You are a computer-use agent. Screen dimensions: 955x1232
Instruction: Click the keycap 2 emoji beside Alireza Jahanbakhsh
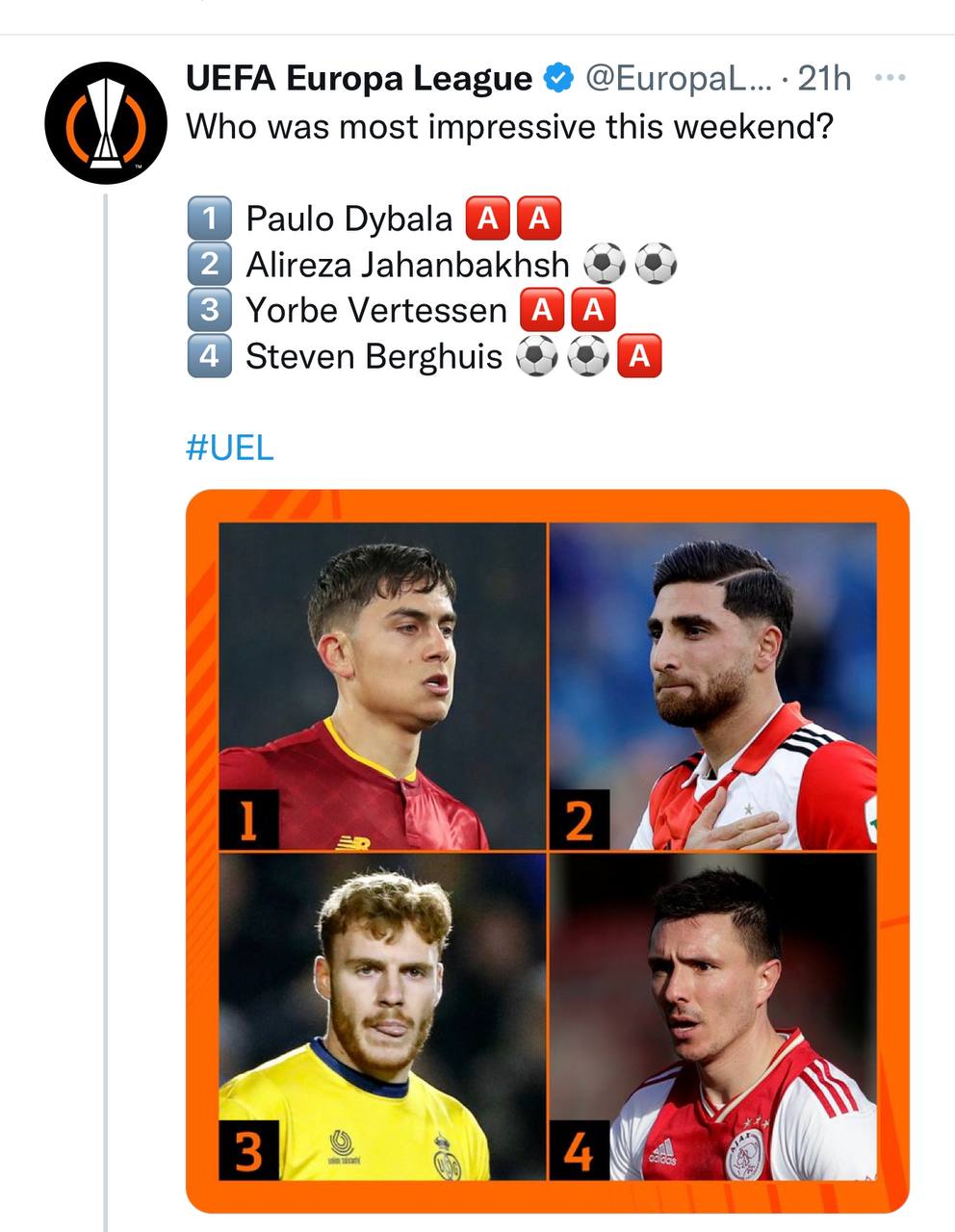209,264
